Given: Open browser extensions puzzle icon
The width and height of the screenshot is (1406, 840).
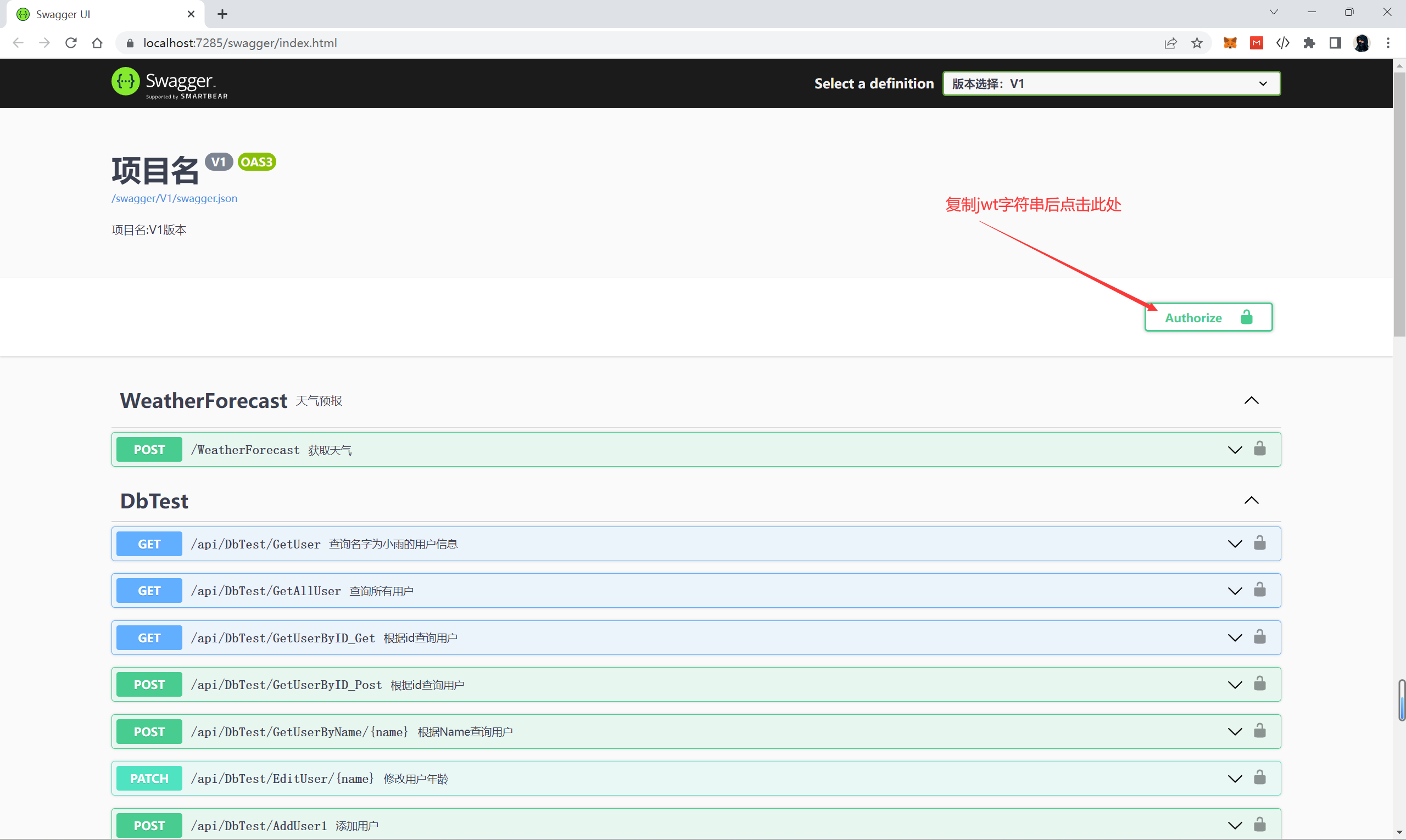Looking at the screenshot, I should [x=1309, y=43].
